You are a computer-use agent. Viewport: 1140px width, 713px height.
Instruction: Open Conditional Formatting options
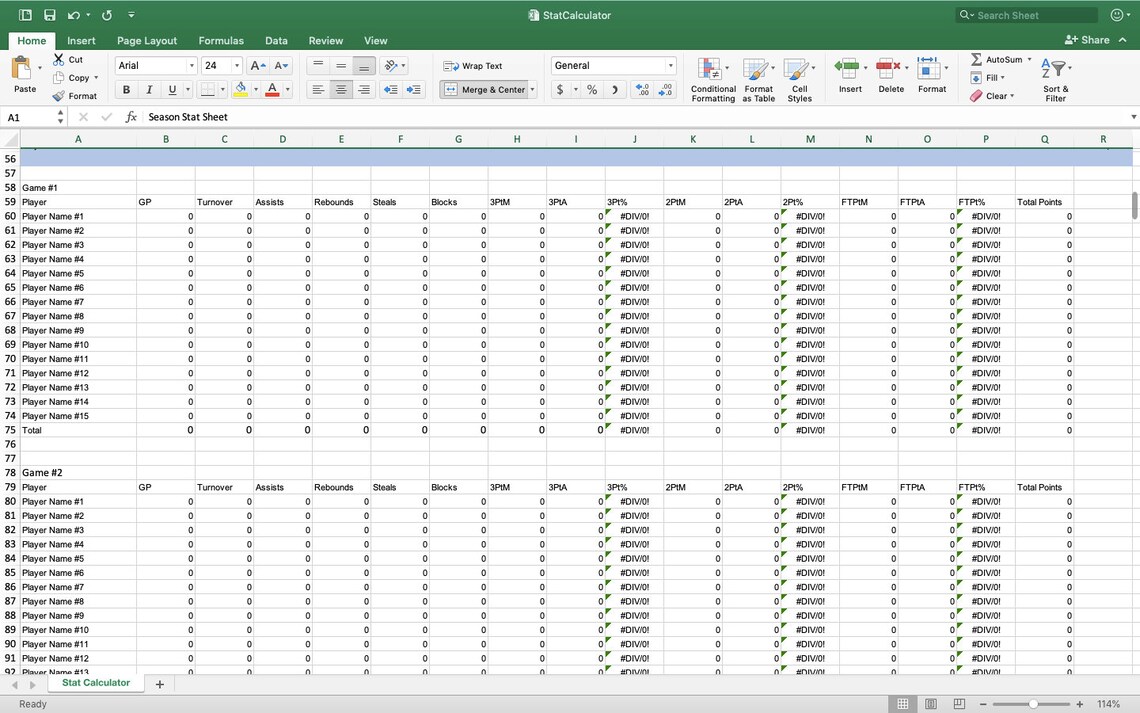(x=712, y=78)
